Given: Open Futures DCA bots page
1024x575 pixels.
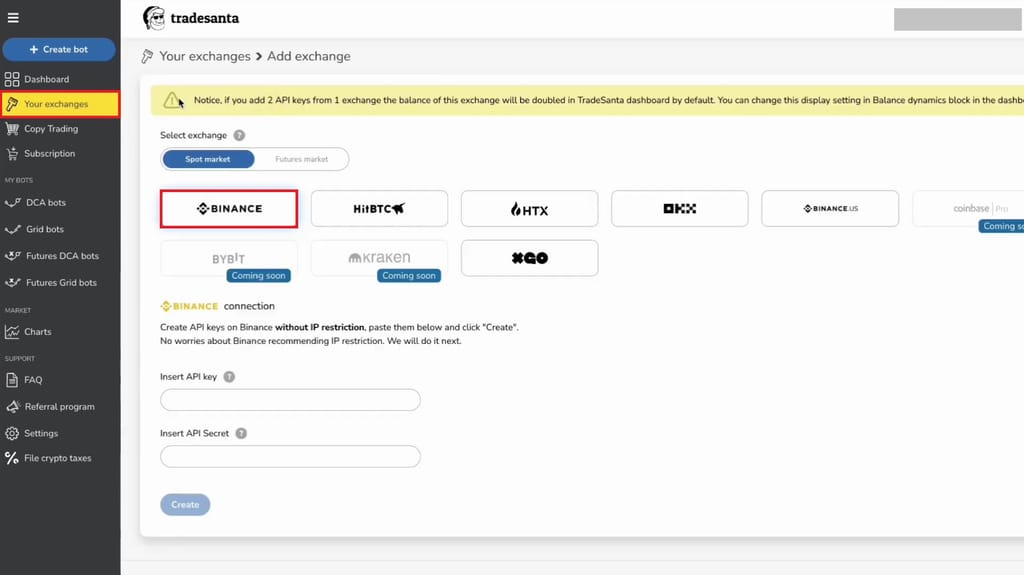Looking at the screenshot, I should 62,256.
